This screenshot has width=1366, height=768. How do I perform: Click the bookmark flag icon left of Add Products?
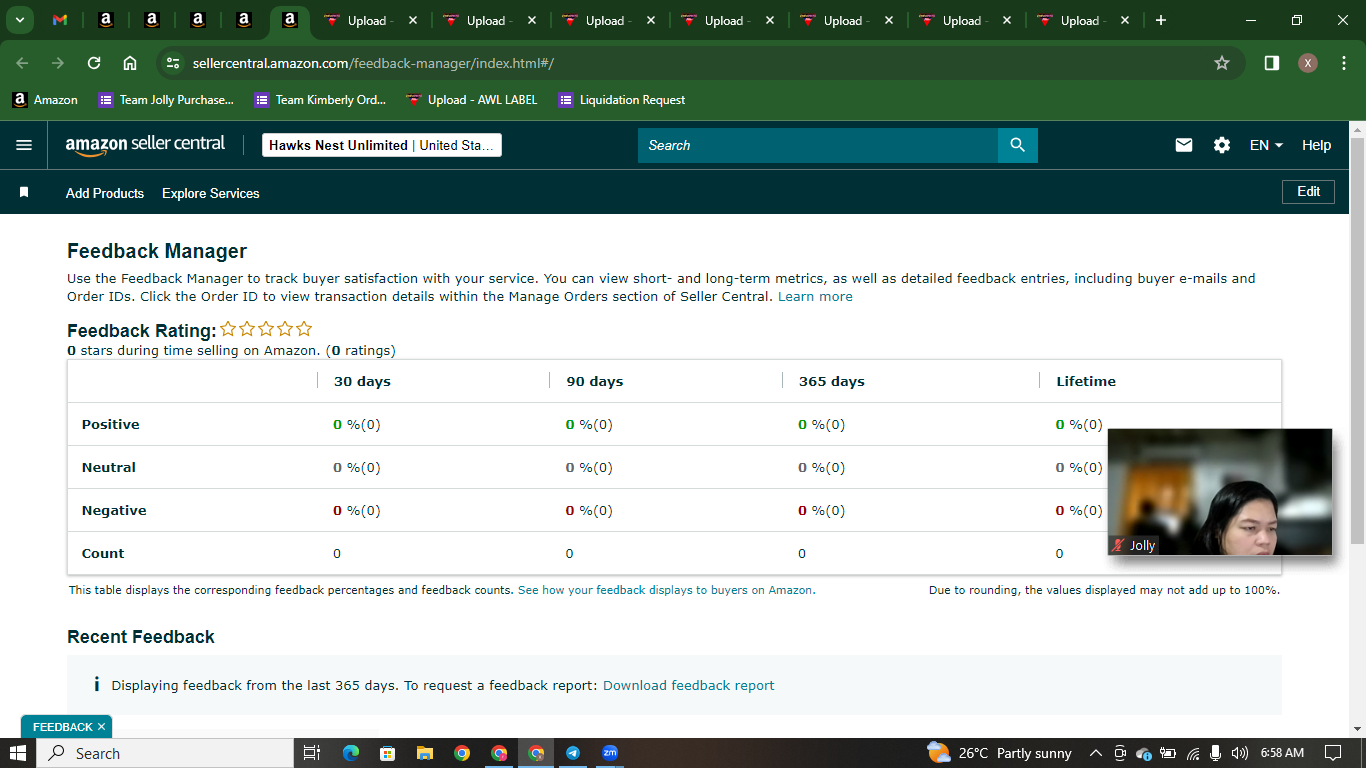coord(24,192)
